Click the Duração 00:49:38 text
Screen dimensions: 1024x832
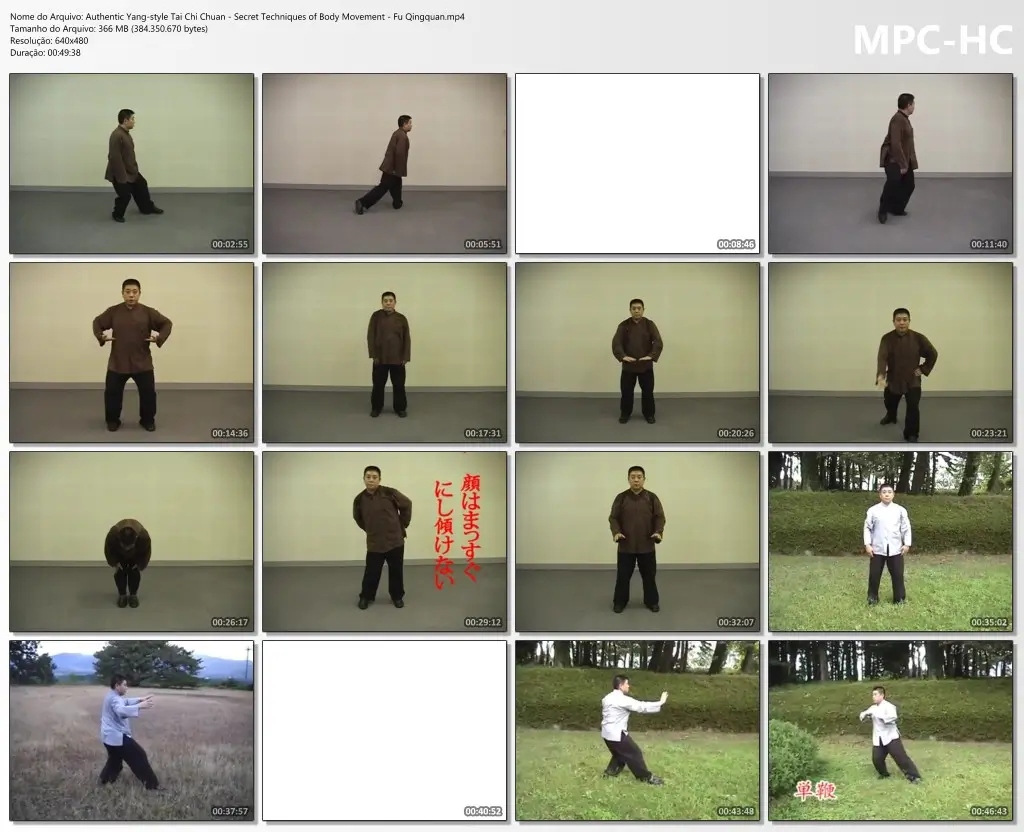pyautogui.click(x=46, y=53)
